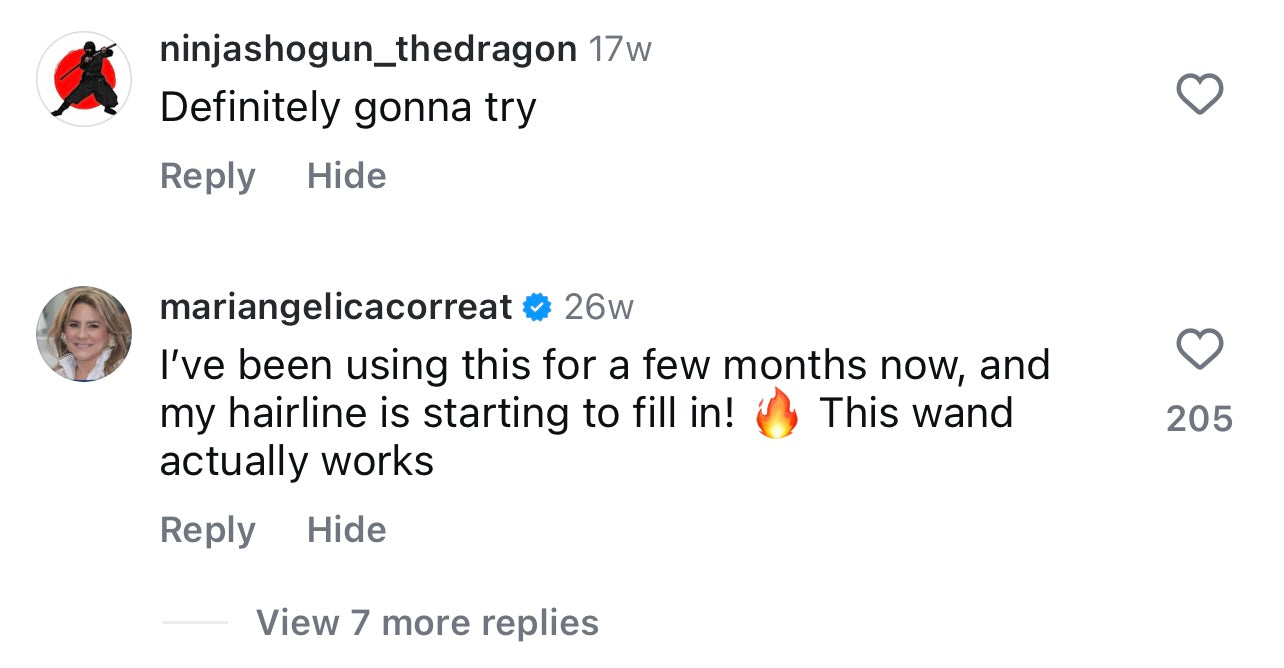Like mariangelicacorreat's comment with the heart

click(1199, 350)
